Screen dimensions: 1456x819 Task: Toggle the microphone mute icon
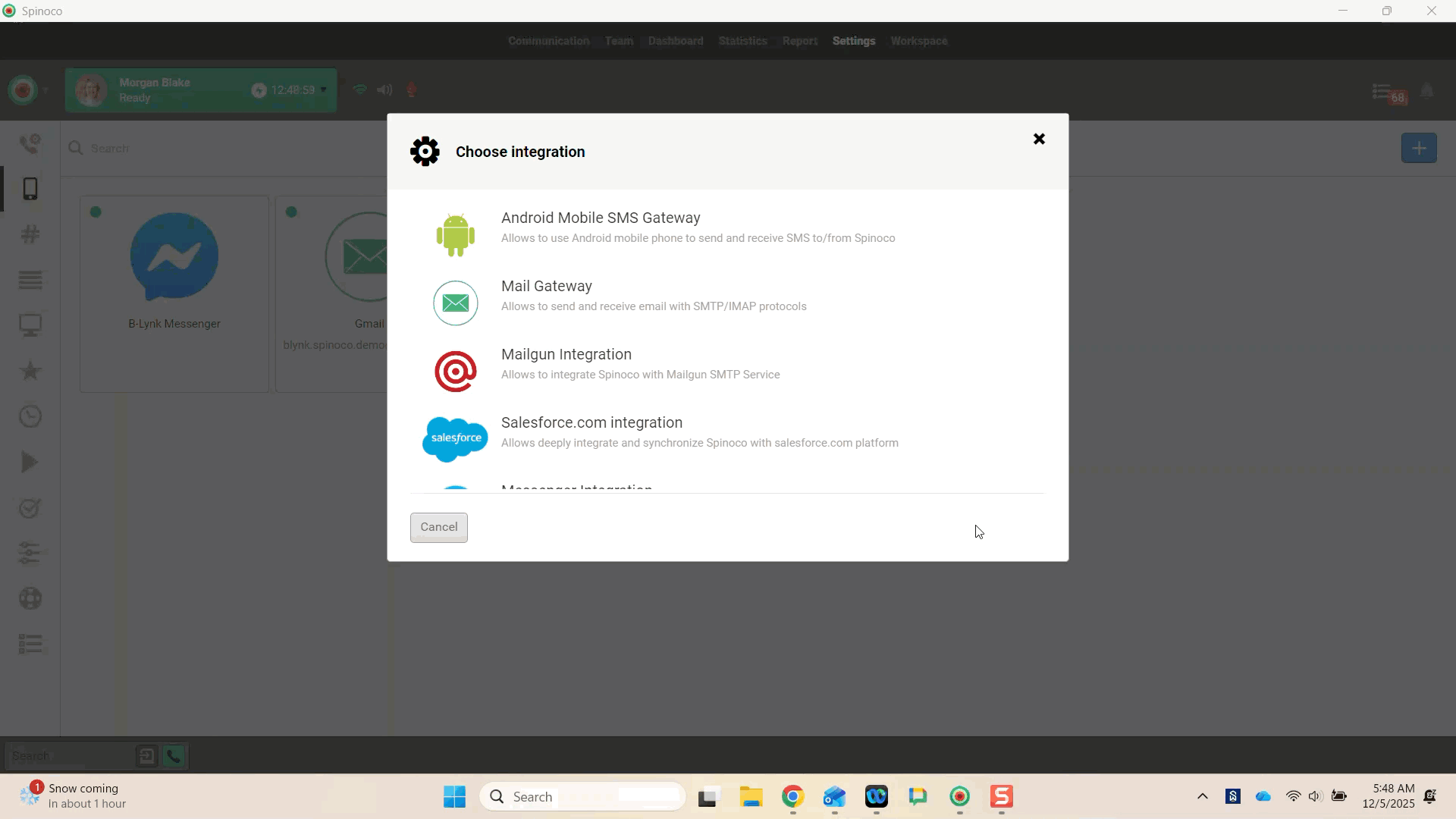(x=412, y=89)
